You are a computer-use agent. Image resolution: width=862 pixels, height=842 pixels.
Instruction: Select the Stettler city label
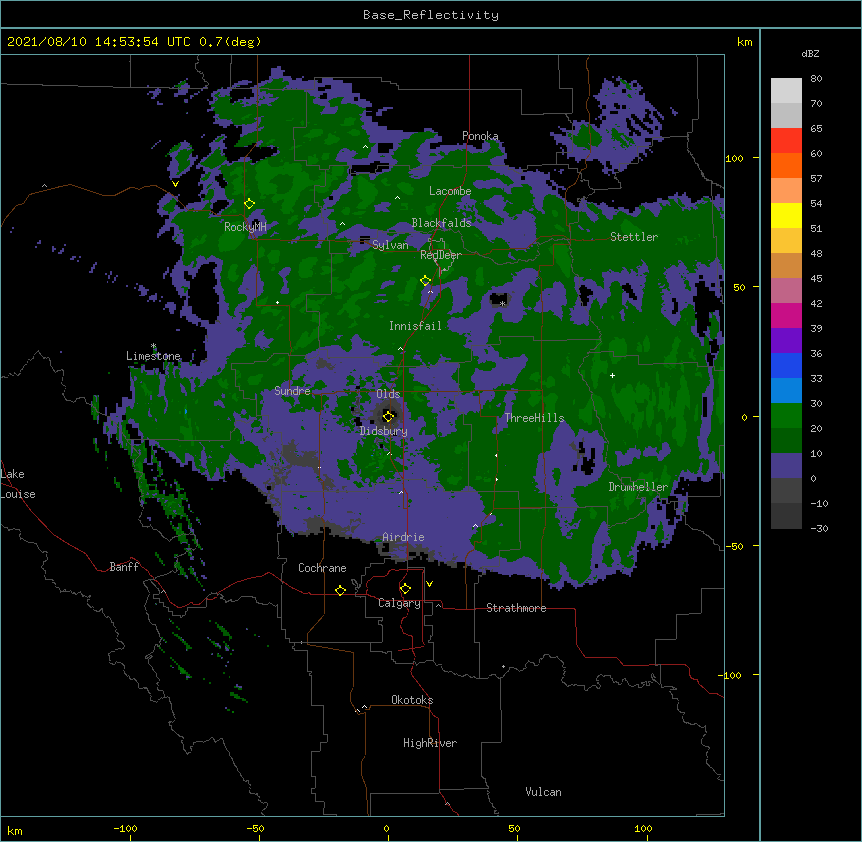click(x=634, y=237)
